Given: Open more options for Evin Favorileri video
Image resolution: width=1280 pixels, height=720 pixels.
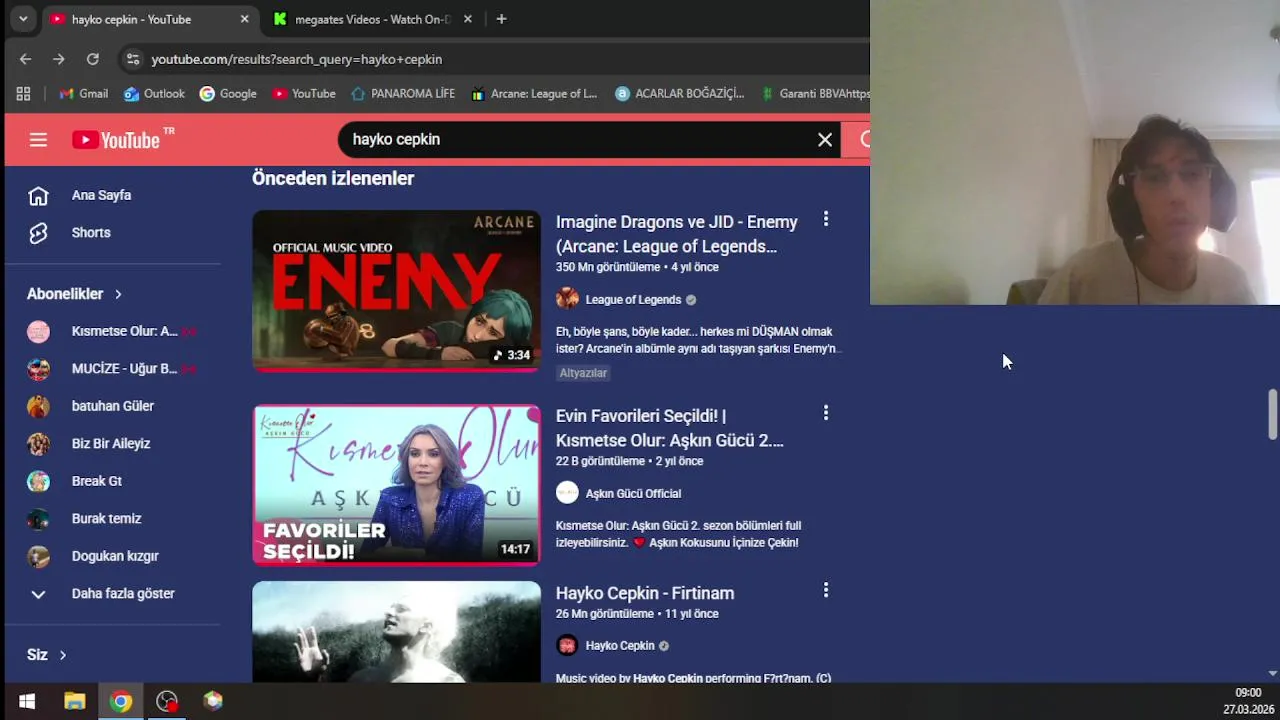Looking at the screenshot, I should pos(825,413).
